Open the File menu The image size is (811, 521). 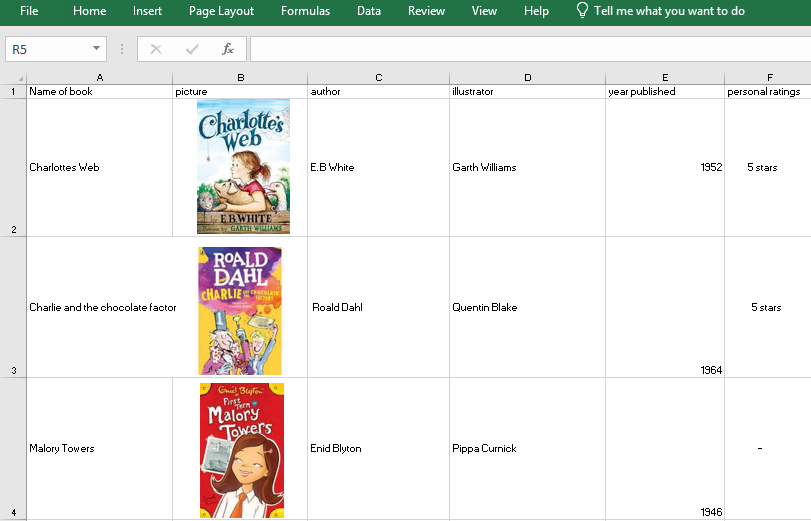coord(29,11)
